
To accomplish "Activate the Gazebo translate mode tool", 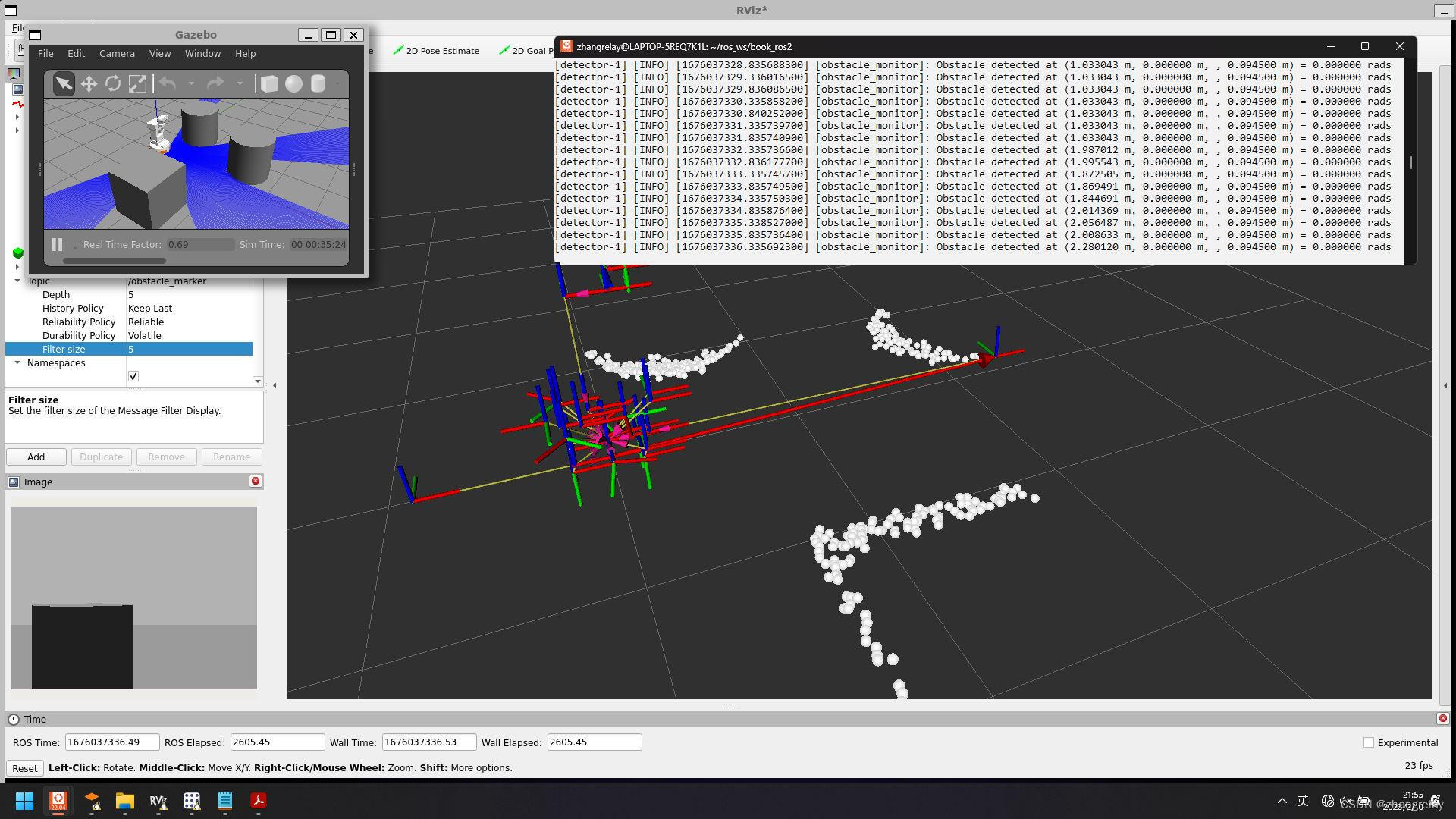I will 89,83.
